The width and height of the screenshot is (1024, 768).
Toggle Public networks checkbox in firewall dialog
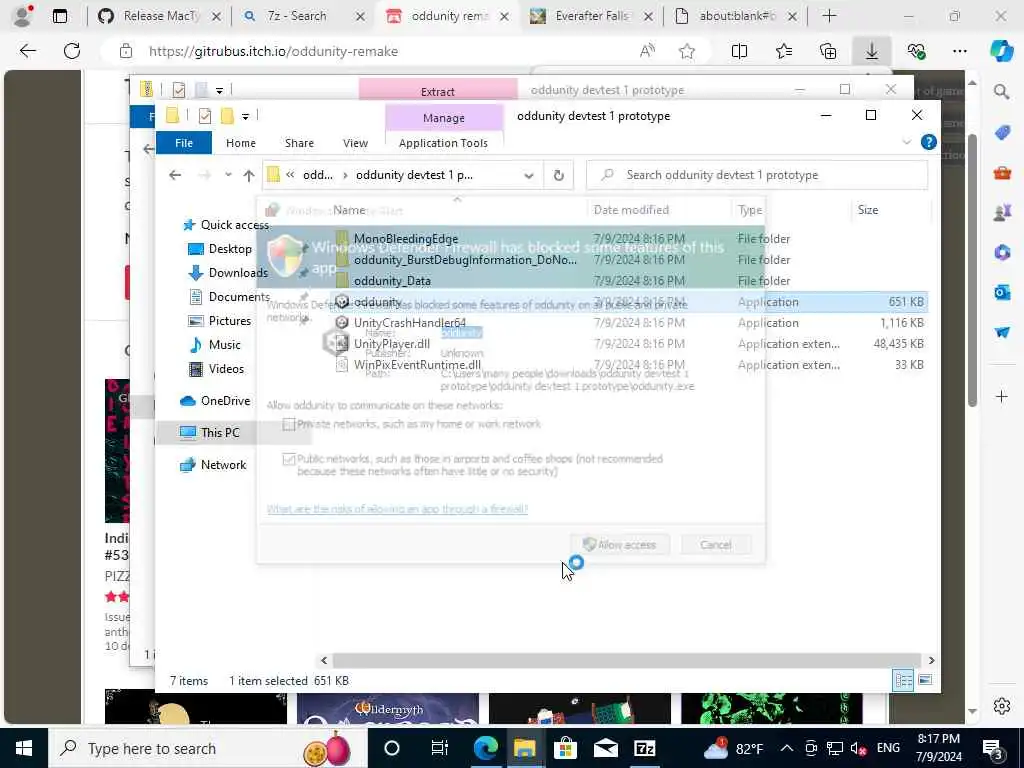click(x=289, y=459)
